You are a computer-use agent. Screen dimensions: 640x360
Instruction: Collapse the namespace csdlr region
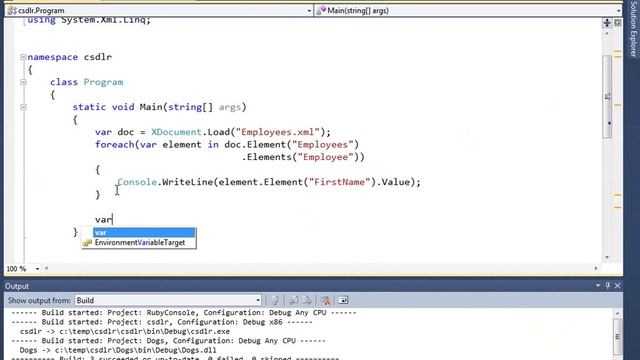[23, 57]
